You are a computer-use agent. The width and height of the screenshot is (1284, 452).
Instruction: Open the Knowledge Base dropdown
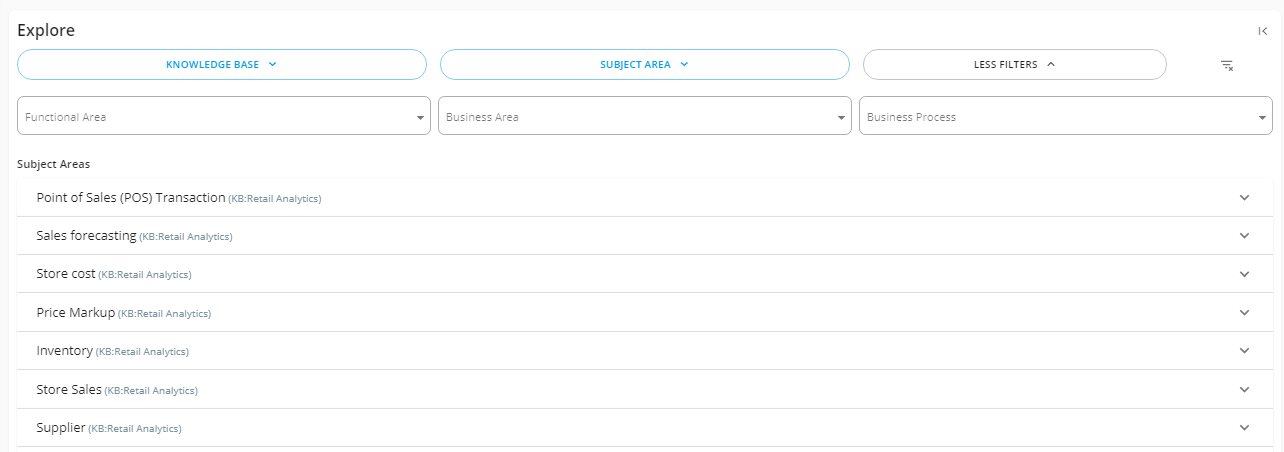(222, 64)
